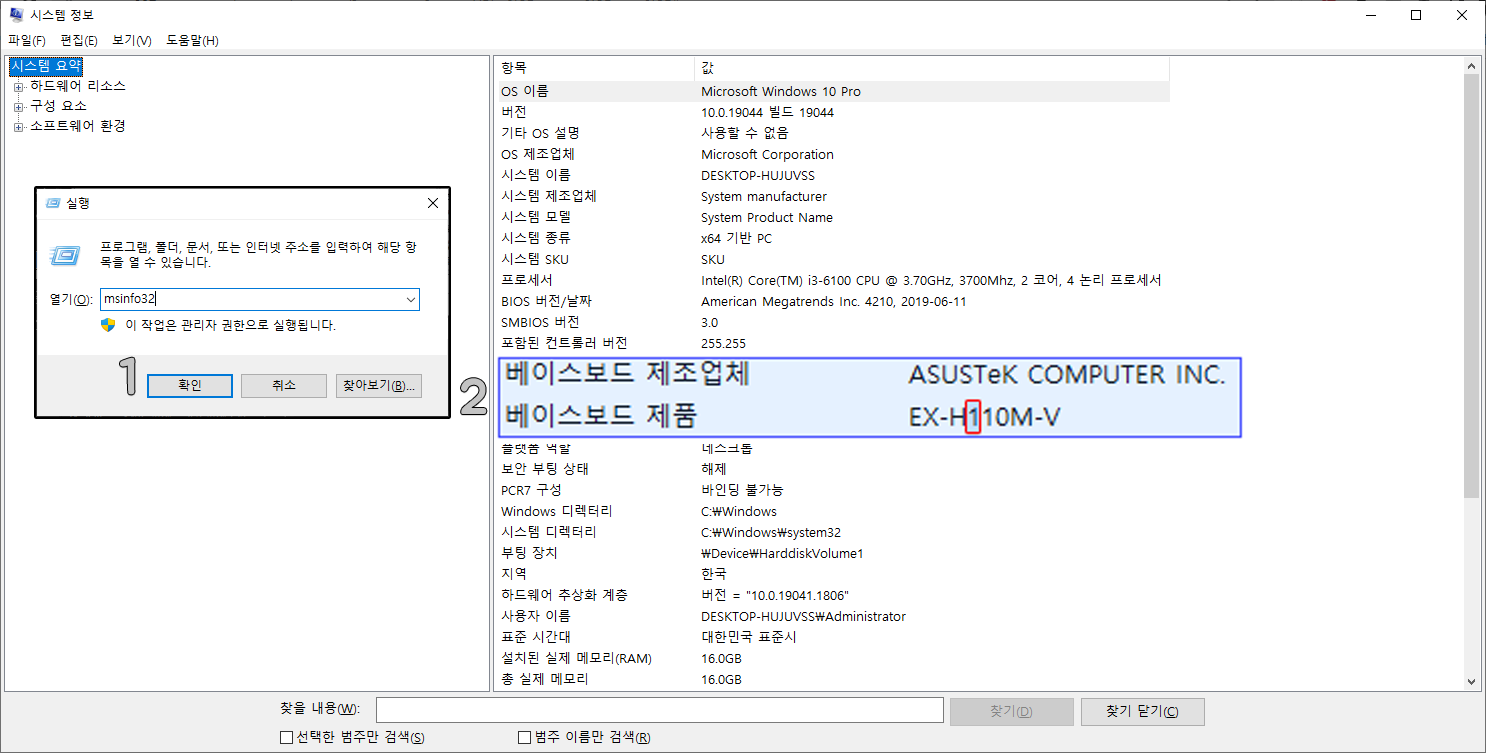1486x753 pixels.
Task: Select 소프트웨어 환경 tree item label
Action: point(78,127)
